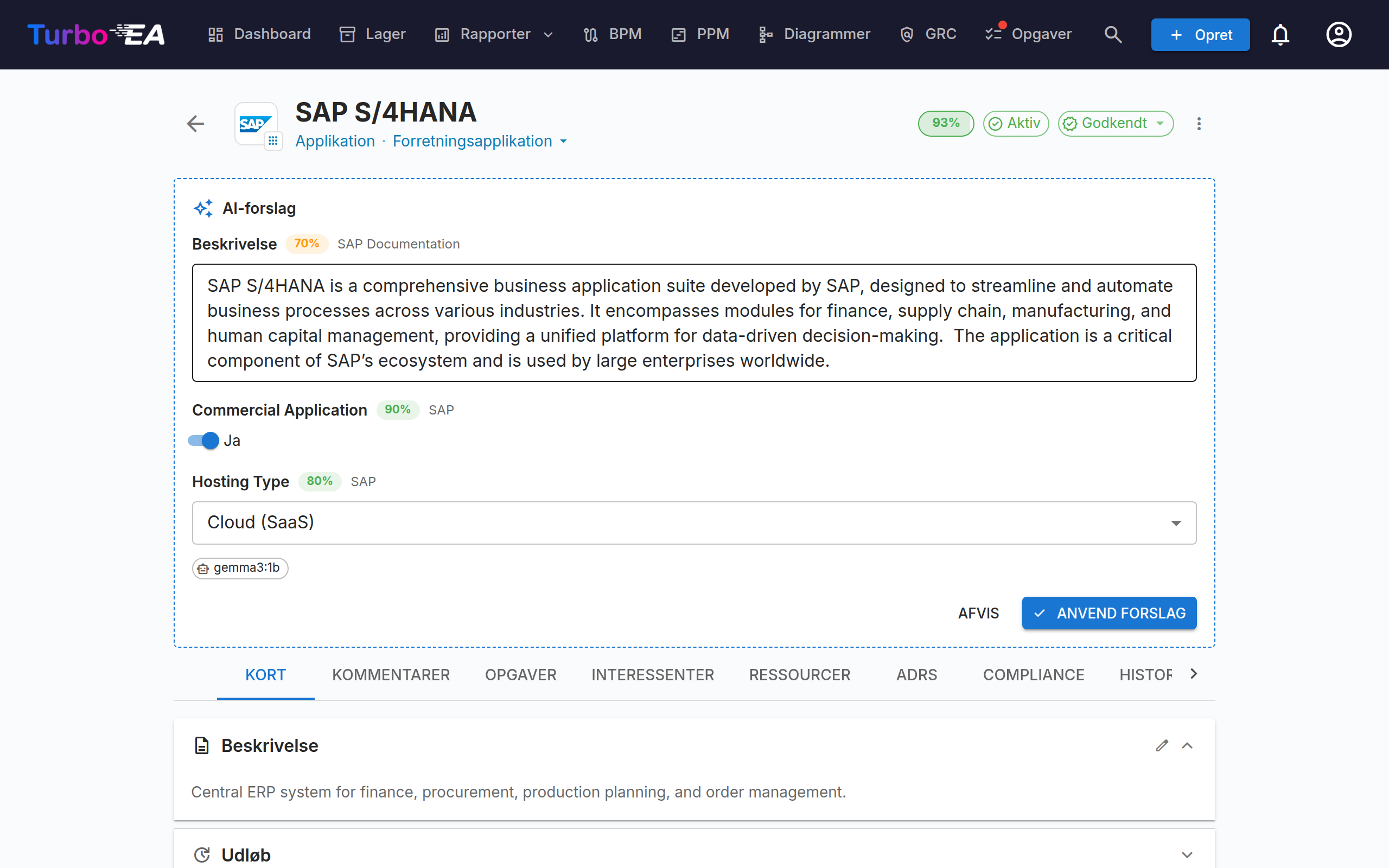Open the user account menu

coord(1339,34)
